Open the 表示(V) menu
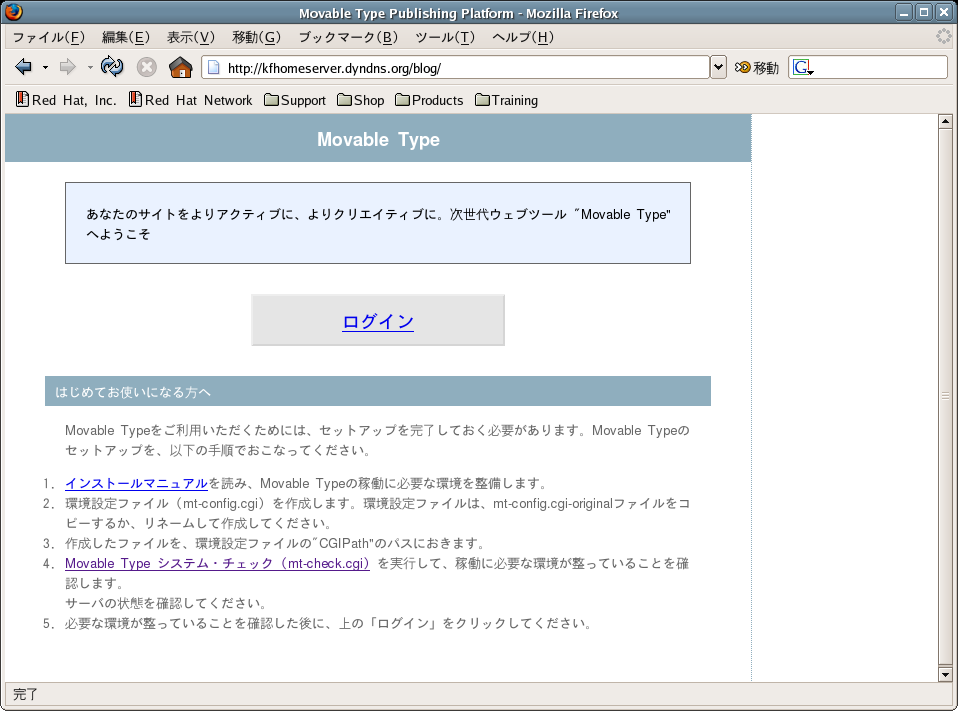Screen dimensions: 958x711 [191, 37]
